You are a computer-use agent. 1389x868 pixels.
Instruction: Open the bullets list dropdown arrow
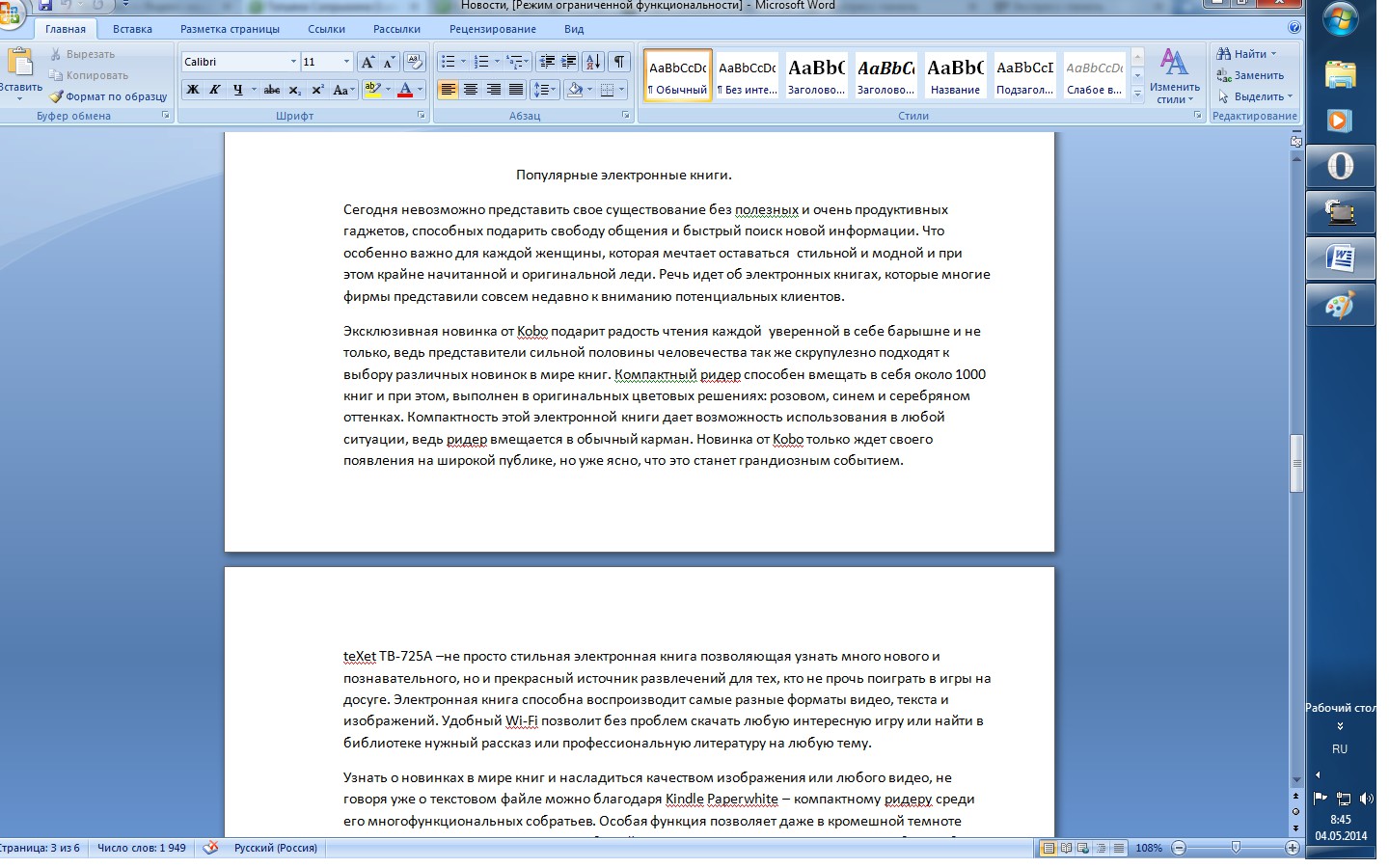tap(463, 62)
